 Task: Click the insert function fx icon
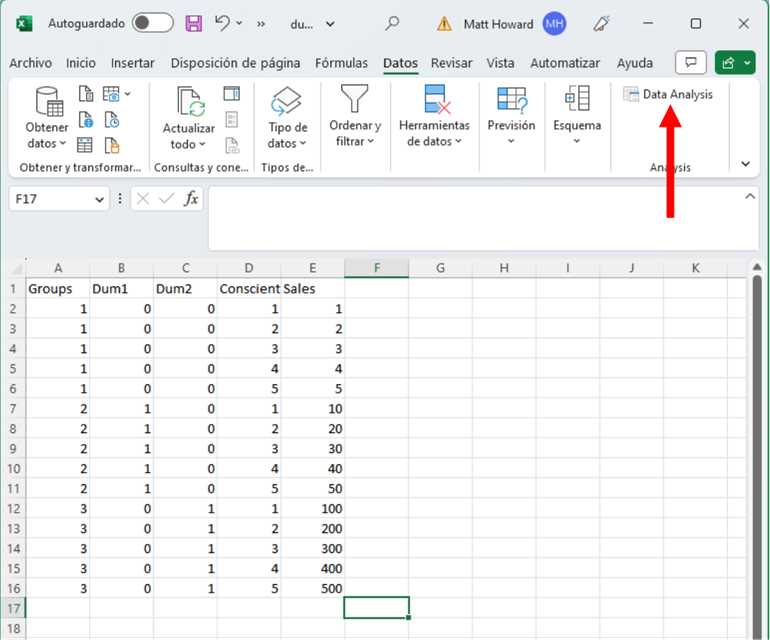pos(191,199)
